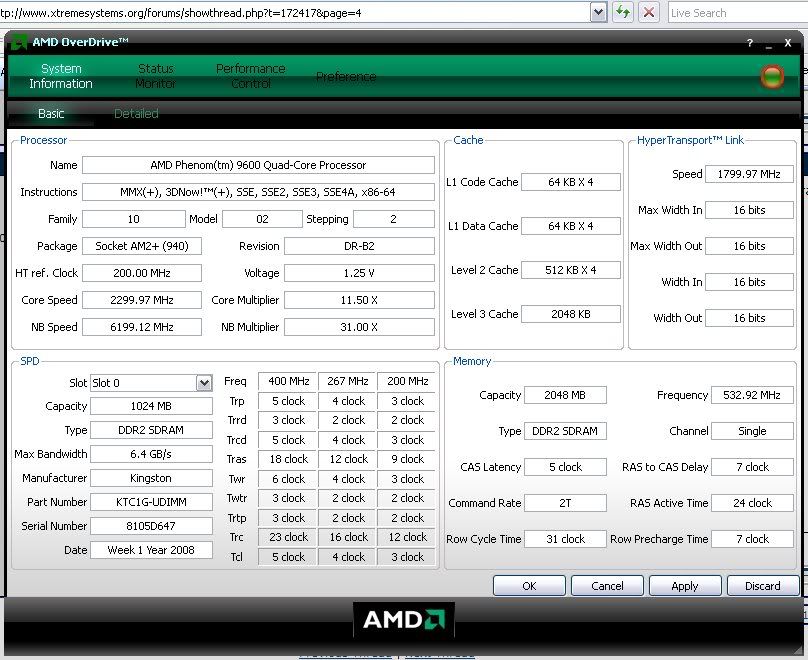The height and width of the screenshot is (660, 808).
Task: Click the RAS to CAS Delay '7 clock' value
Action: 752,467
